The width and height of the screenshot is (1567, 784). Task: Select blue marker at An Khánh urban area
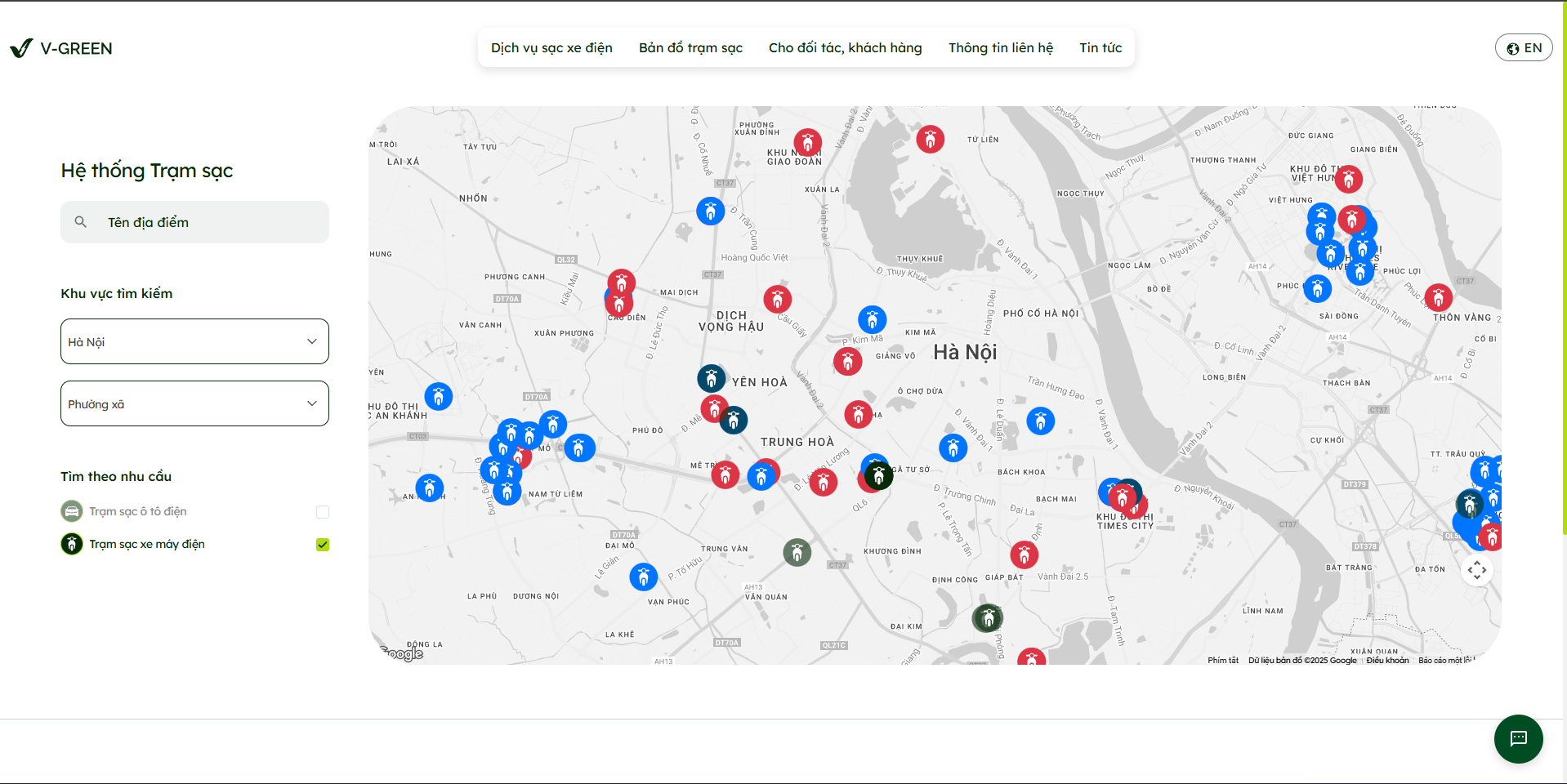[438, 396]
